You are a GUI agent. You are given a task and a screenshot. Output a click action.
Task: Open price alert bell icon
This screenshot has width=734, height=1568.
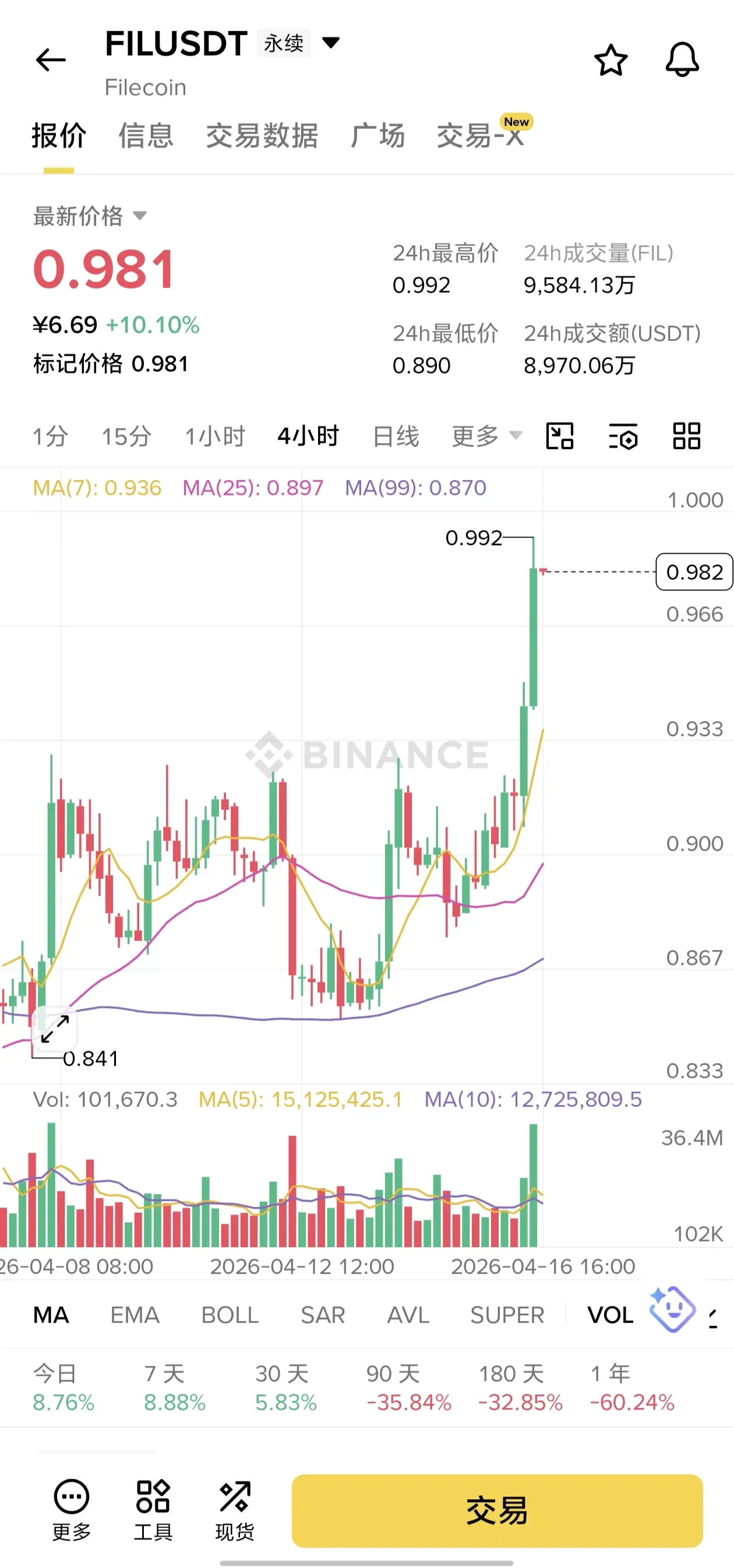coord(682,59)
